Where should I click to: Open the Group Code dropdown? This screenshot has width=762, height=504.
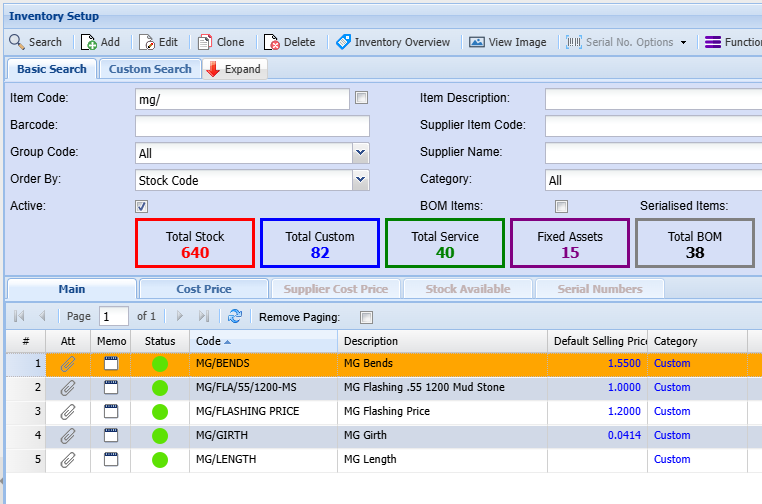coord(360,153)
